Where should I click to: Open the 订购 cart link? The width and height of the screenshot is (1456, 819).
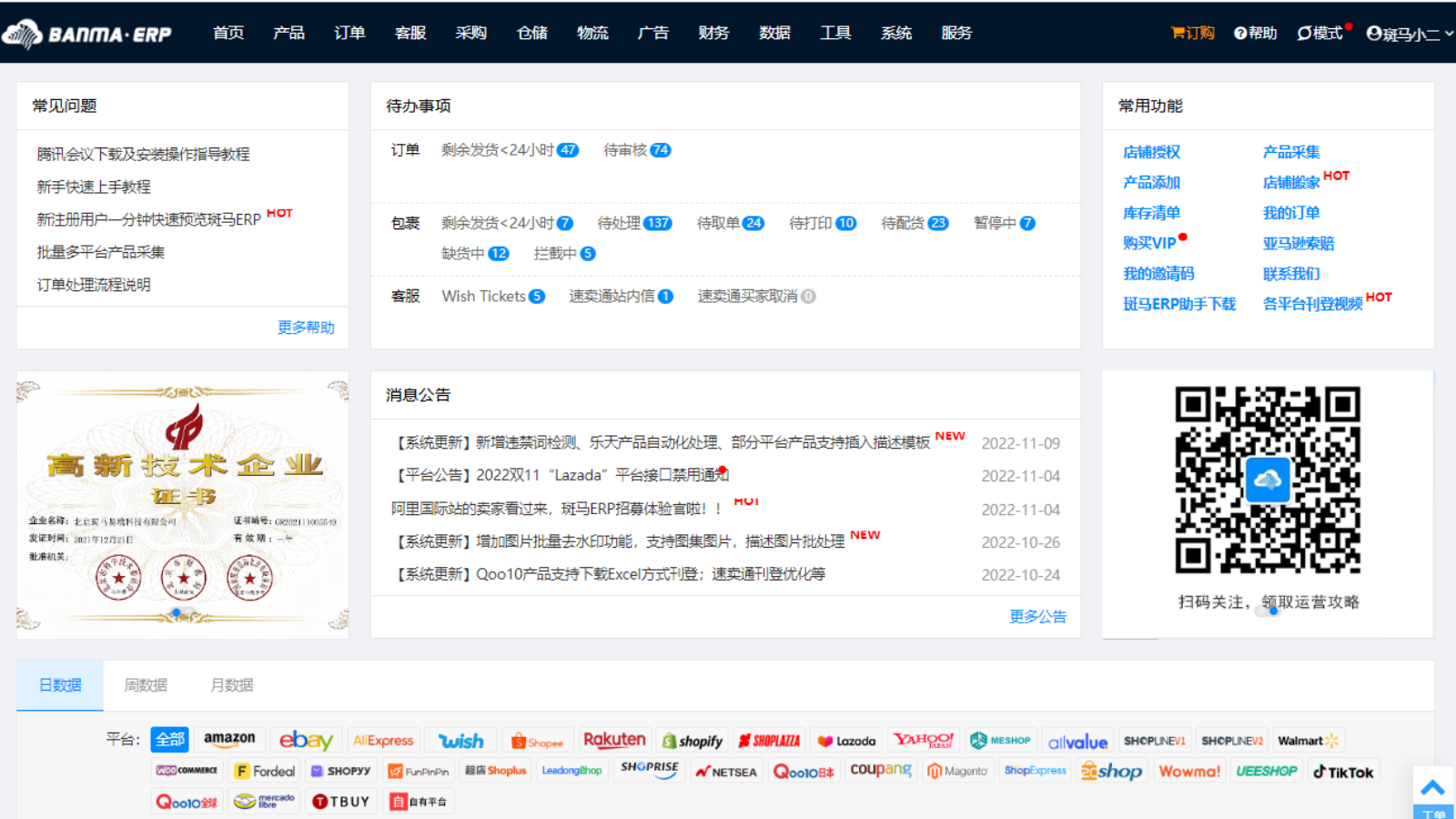[1192, 33]
